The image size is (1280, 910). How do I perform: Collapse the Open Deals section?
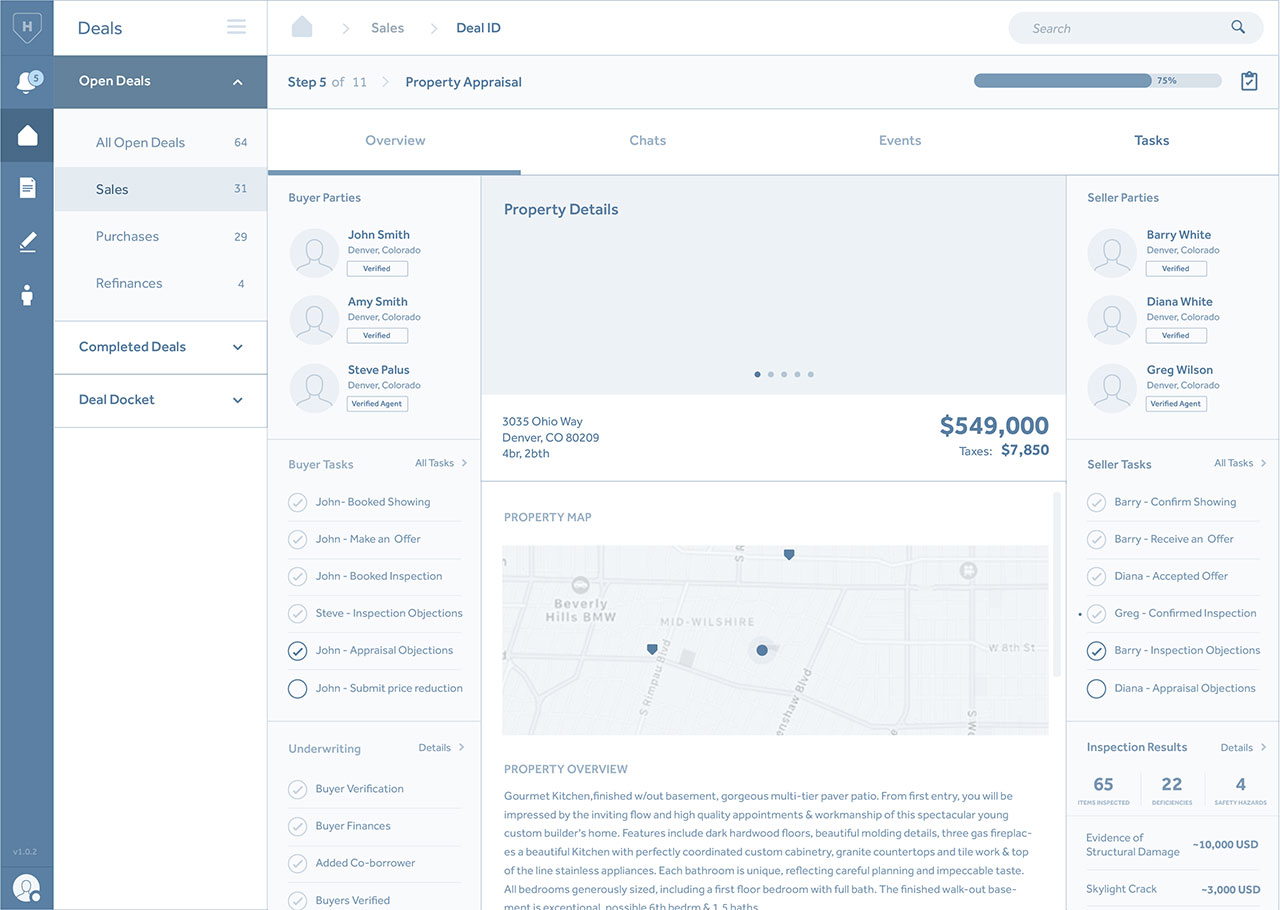(x=237, y=82)
